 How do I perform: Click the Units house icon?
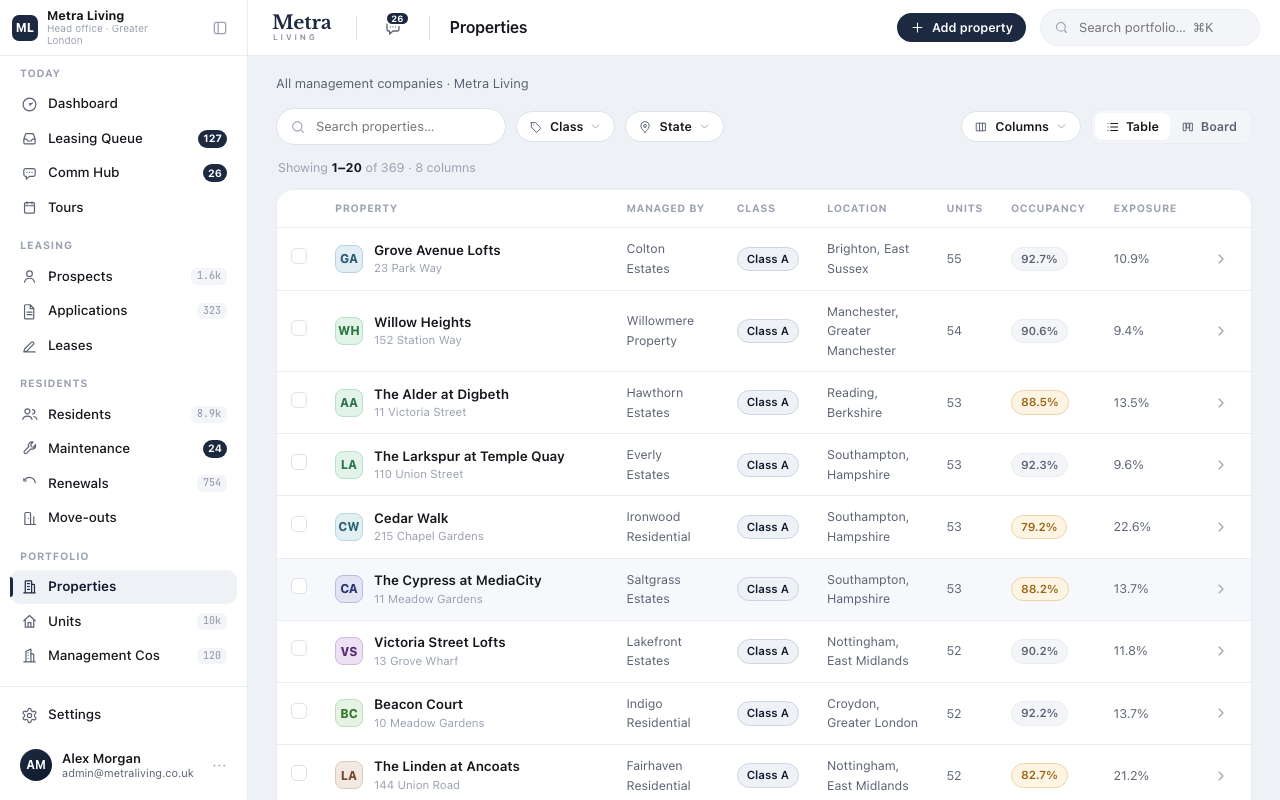point(29,622)
